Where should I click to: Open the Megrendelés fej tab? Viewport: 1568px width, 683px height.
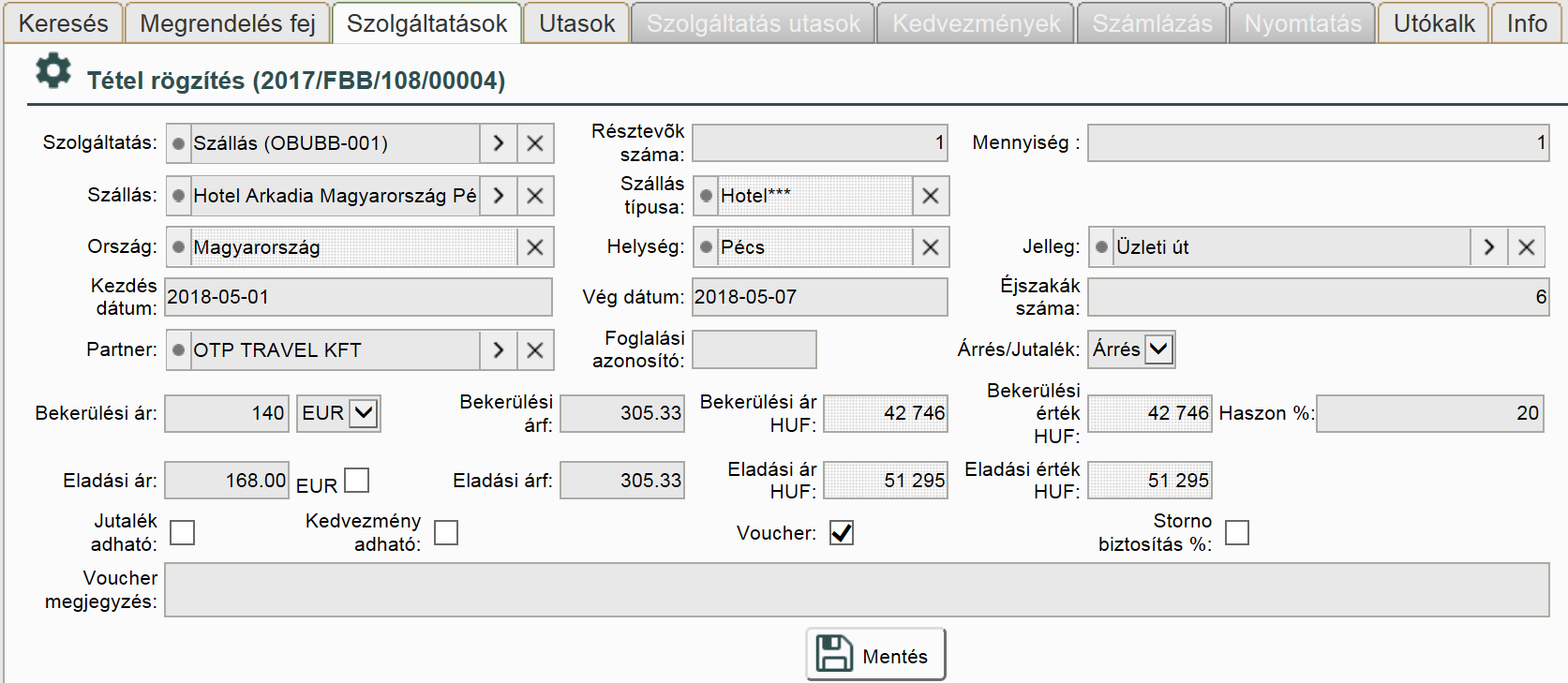pyautogui.click(x=227, y=23)
